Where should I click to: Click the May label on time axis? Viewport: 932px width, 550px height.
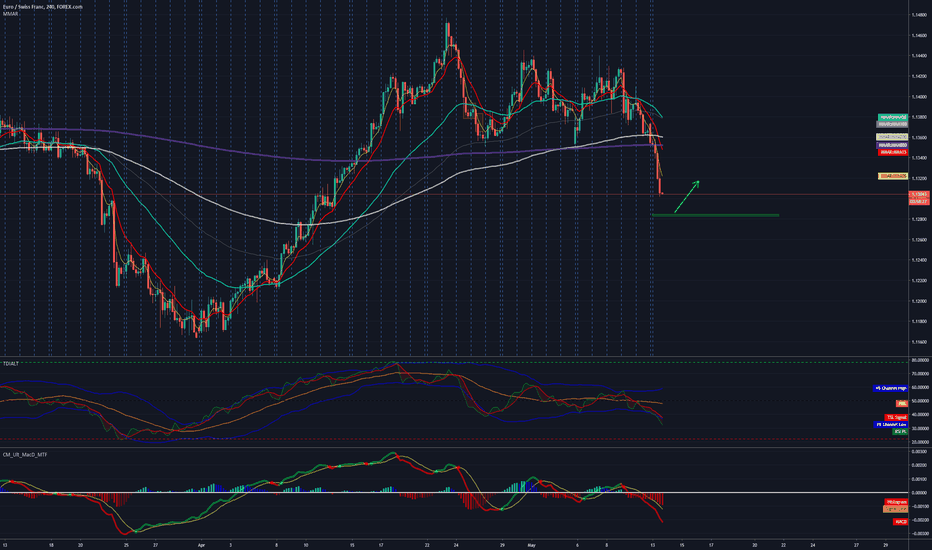click(x=531, y=545)
